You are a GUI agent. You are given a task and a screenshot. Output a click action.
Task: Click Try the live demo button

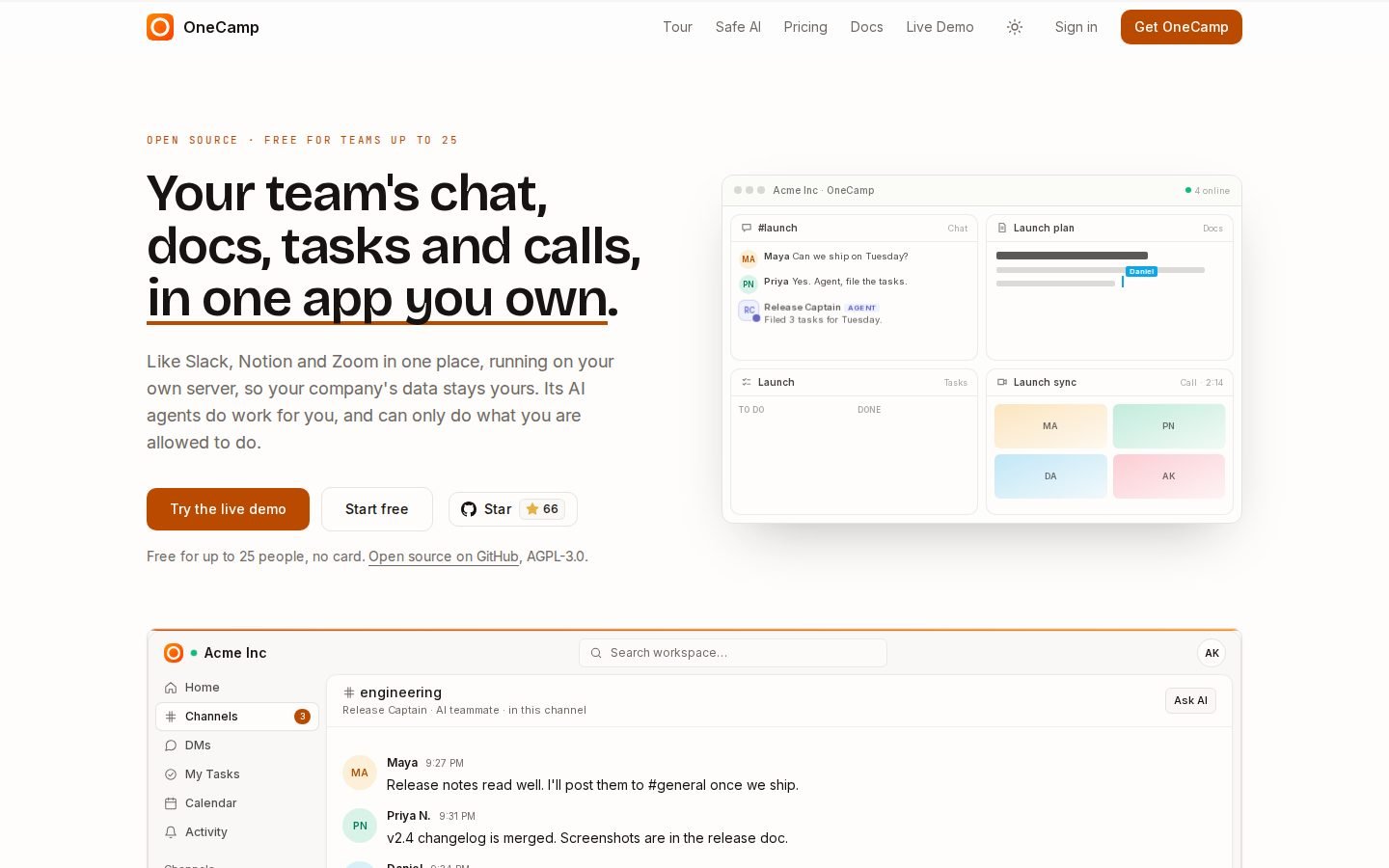click(228, 509)
